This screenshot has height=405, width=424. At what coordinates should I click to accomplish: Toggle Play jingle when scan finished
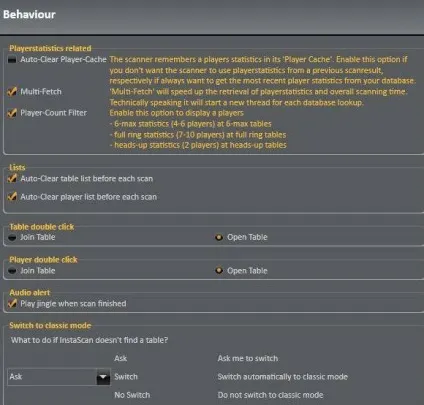coord(12,304)
